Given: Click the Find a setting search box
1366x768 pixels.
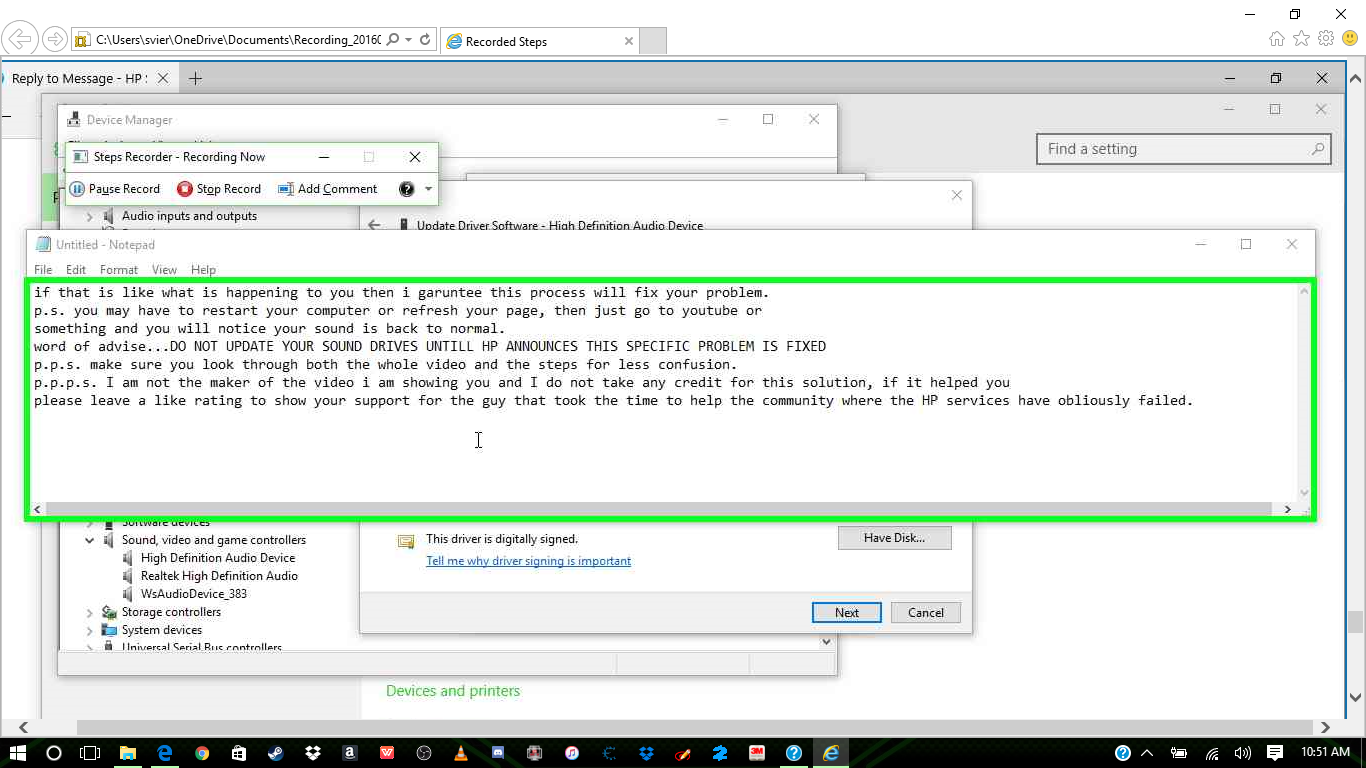Looking at the screenshot, I should 1184,149.
